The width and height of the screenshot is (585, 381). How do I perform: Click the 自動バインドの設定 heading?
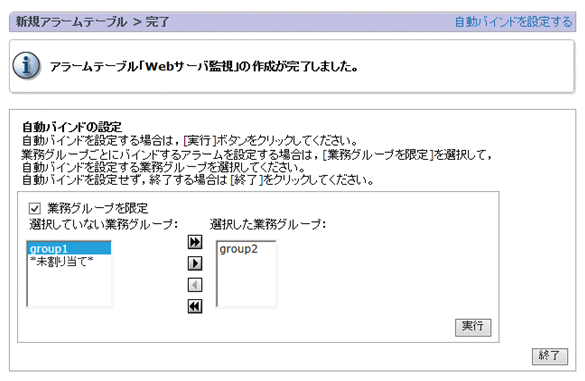point(72,127)
